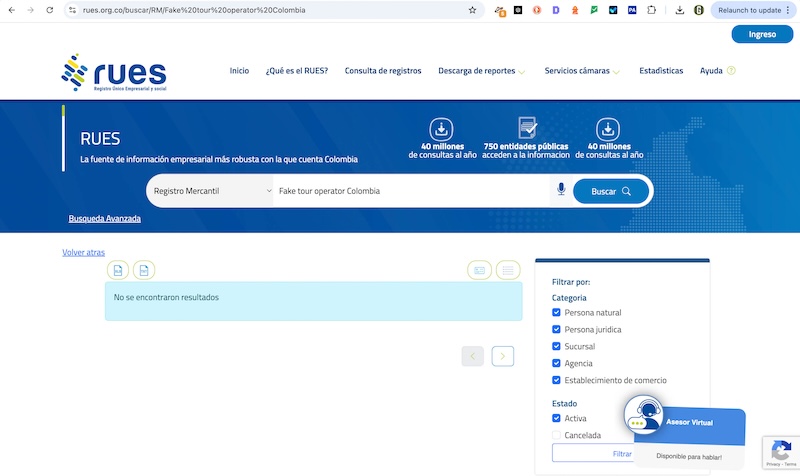Go to previous results page arrow

click(472, 356)
